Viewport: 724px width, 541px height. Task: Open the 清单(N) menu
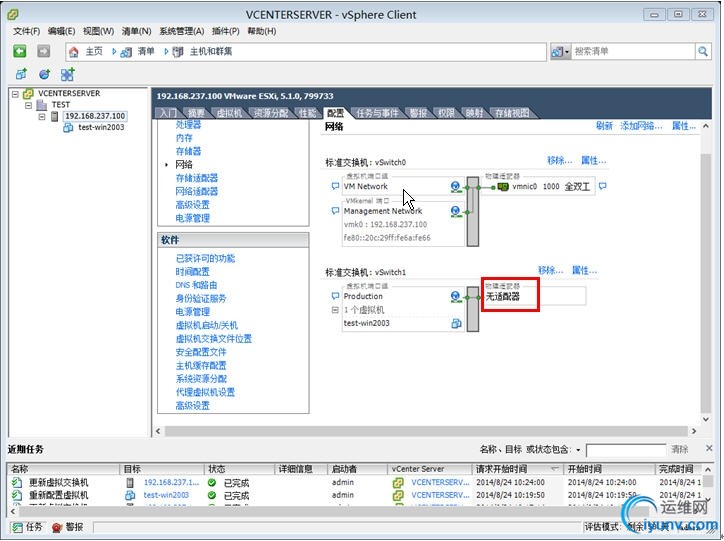pos(136,31)
